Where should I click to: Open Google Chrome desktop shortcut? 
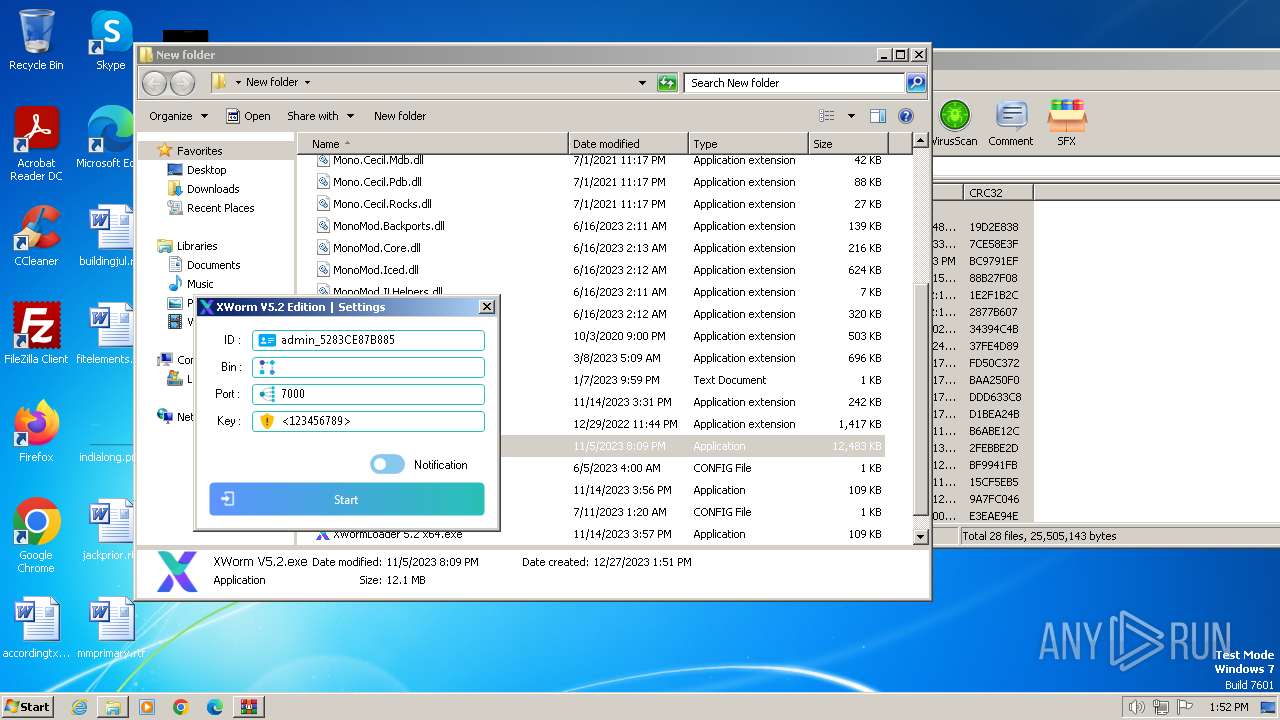36,536
